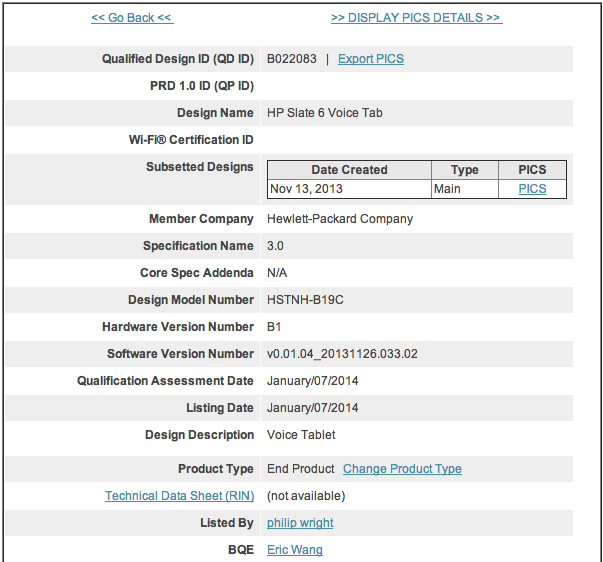The width and height of the screenshot is (603, 562).
Task: Click the 'Product Type' label
Action: [x=215, y=469]
